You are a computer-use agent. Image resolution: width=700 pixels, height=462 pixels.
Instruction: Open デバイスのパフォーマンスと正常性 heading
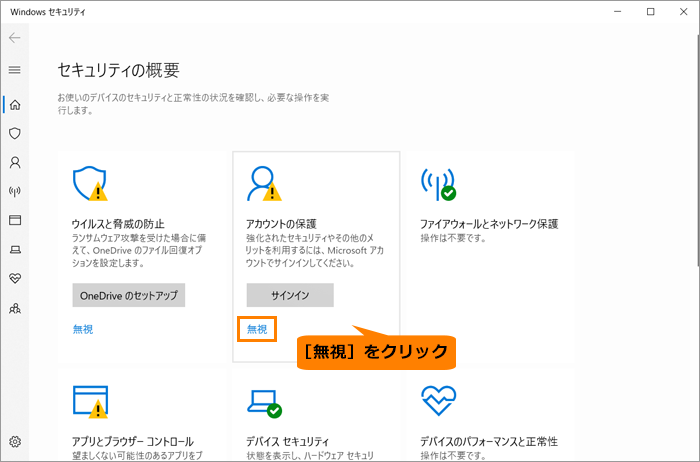click(489, 441)
